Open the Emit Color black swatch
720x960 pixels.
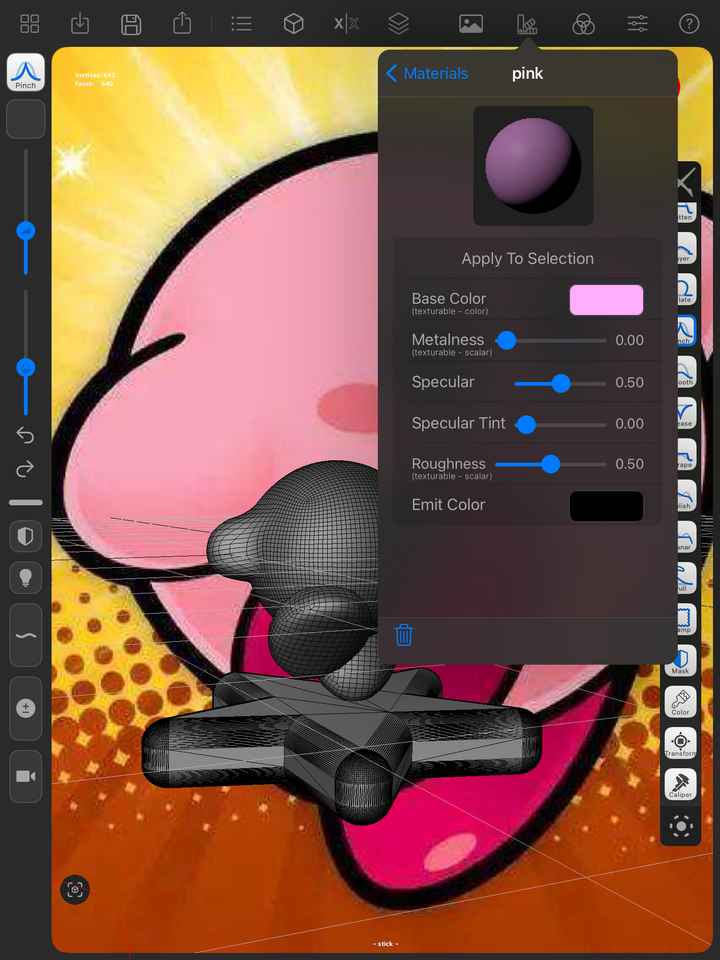point(606,506)
